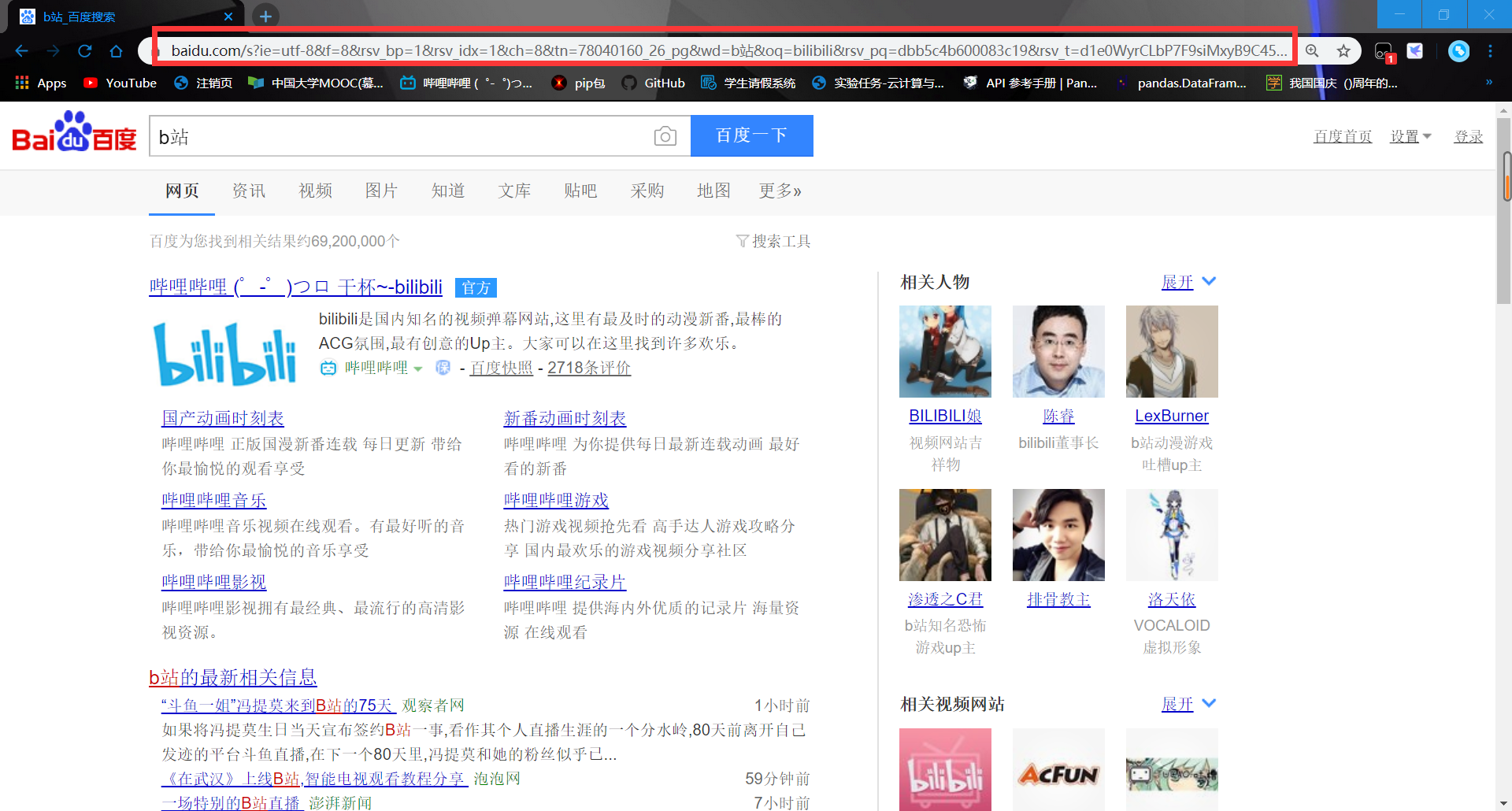Click the bilibili logo image in first result
Screen dimensions: 1512x811
click(226, 354)
